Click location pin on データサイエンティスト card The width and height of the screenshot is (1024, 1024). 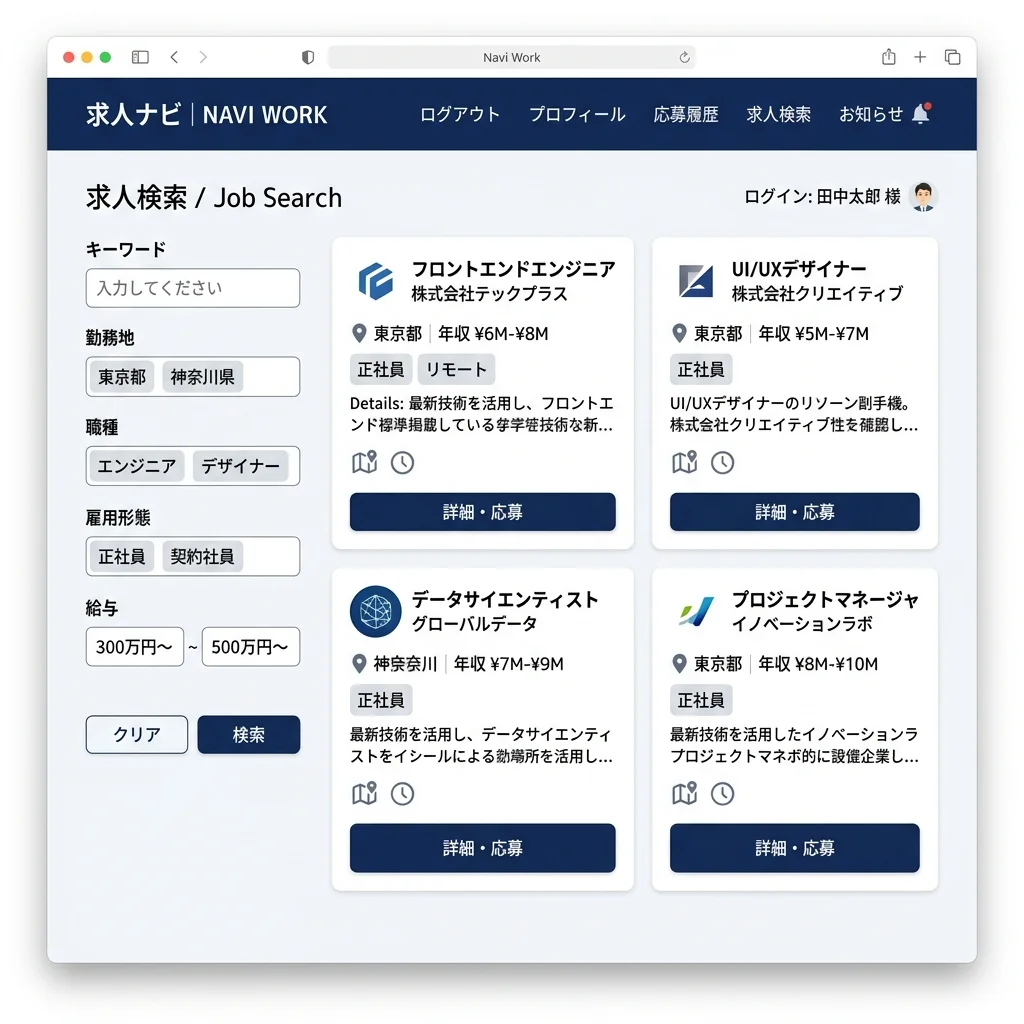(359, 664)
